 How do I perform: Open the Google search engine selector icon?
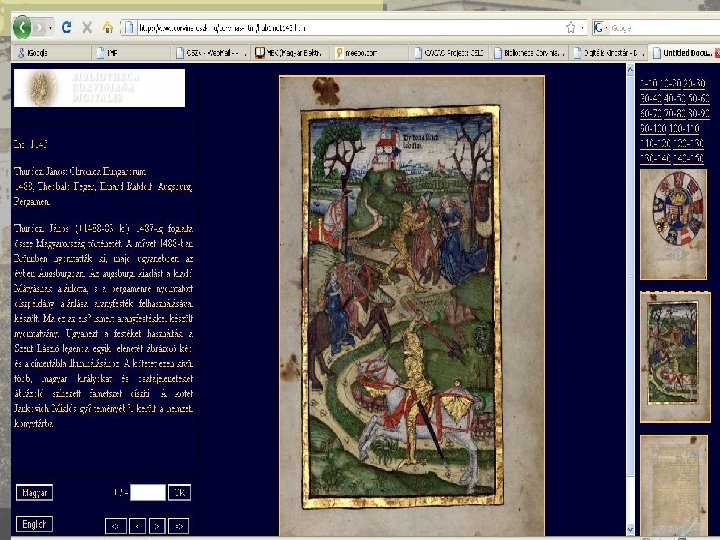click(599, 28)
